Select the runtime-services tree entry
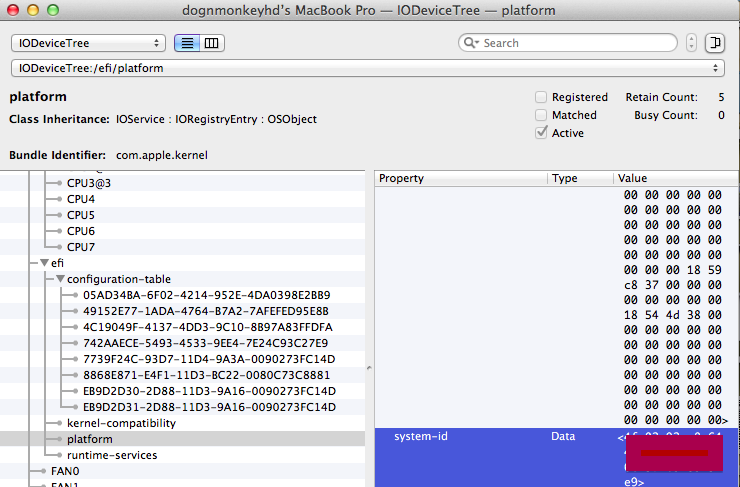Viewport: 740px width, 487px height. (x=112, y=455)
